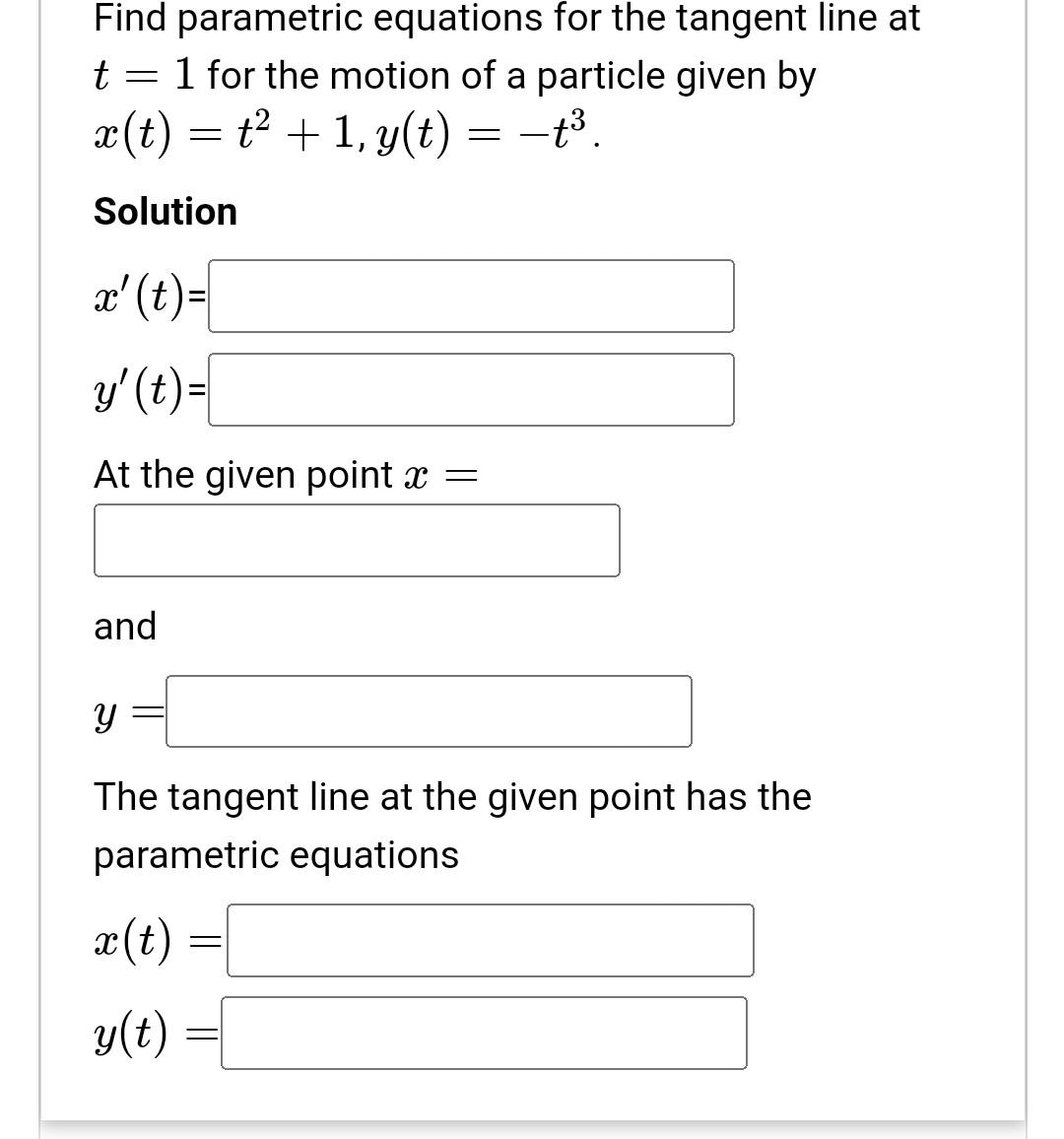Click the y = answer input field
The height and width of the screenshot is (1139, 1064).
(x=429, y=710)
